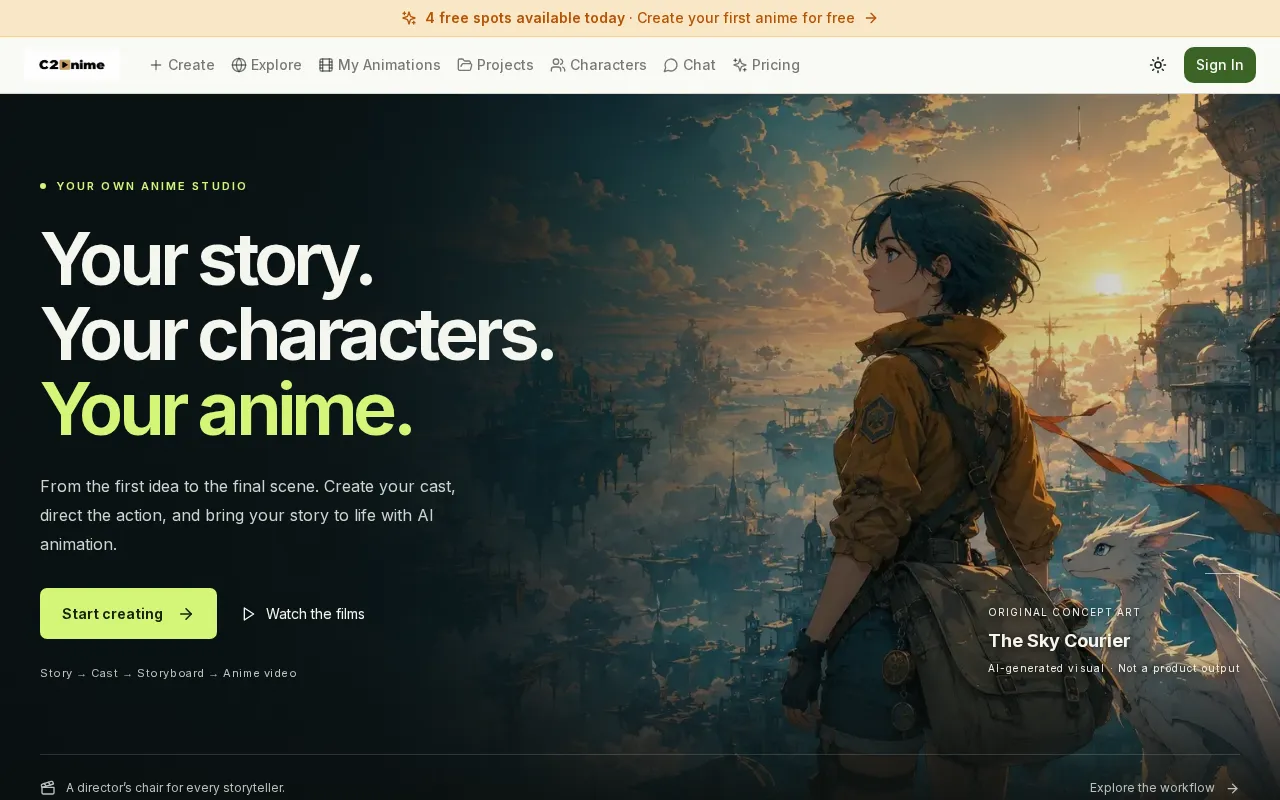Open the C2 anime logo home link
The height and width of the screenshot is (800, 1280).
[72, 65]
